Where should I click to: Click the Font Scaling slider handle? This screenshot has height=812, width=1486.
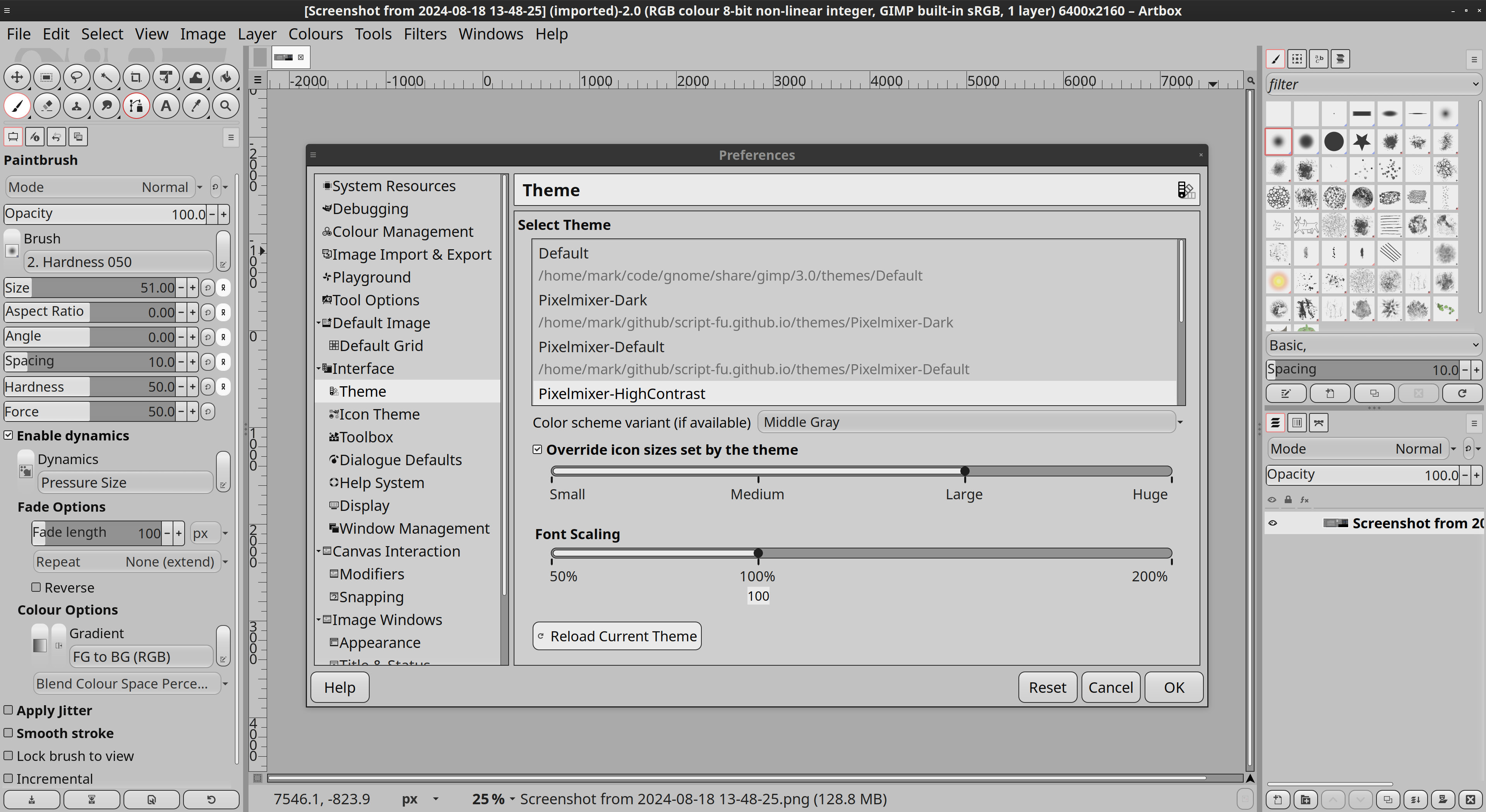(x=758, y=553)
